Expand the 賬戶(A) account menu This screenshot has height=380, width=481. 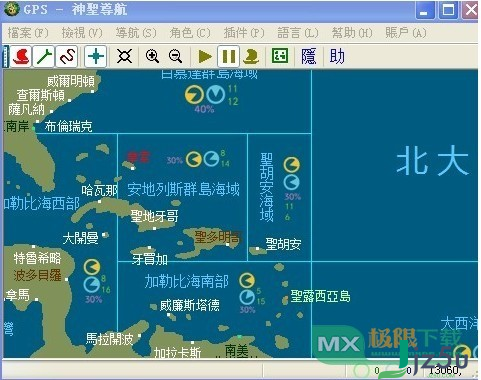(x=406, y=33)
